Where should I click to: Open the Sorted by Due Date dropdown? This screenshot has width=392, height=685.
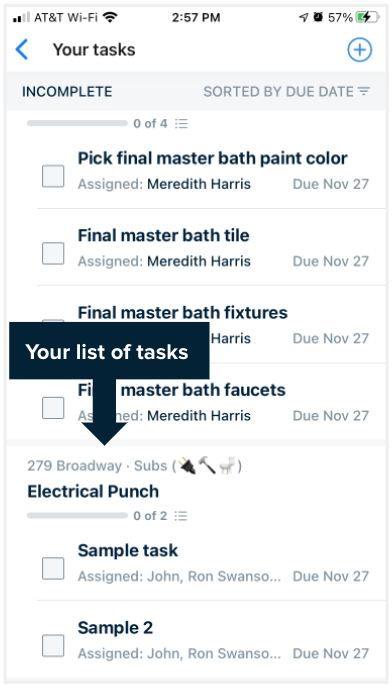287,91
